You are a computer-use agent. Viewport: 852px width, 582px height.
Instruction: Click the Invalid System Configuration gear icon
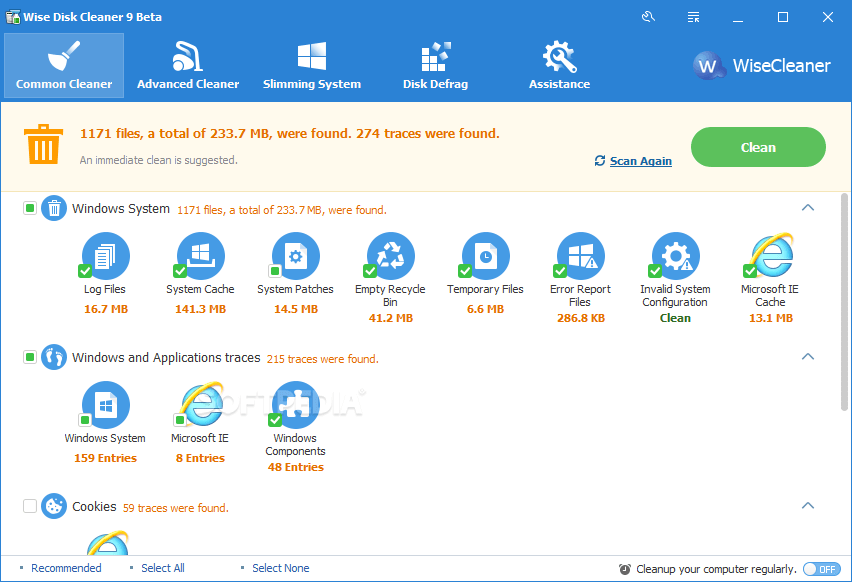pos(676,255)
